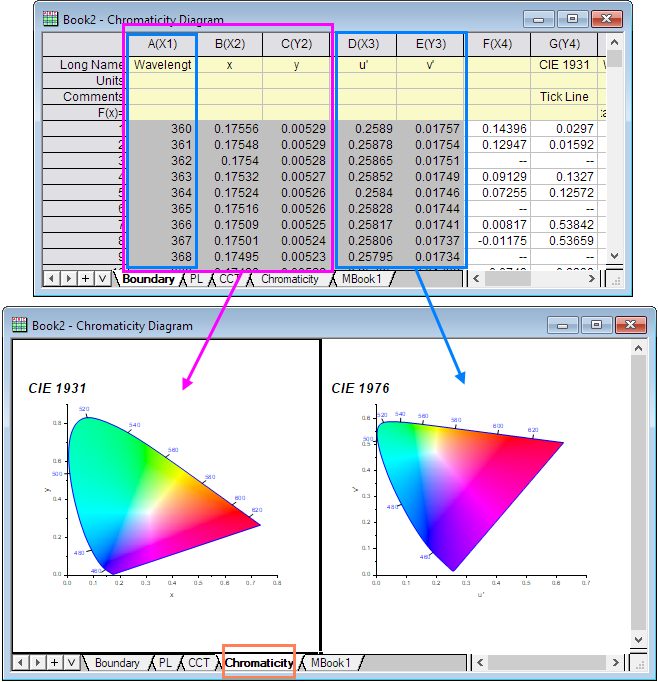
Task: Open Chromaticity tab in top window
Action: pyautogui.click(x=290, y=279)
